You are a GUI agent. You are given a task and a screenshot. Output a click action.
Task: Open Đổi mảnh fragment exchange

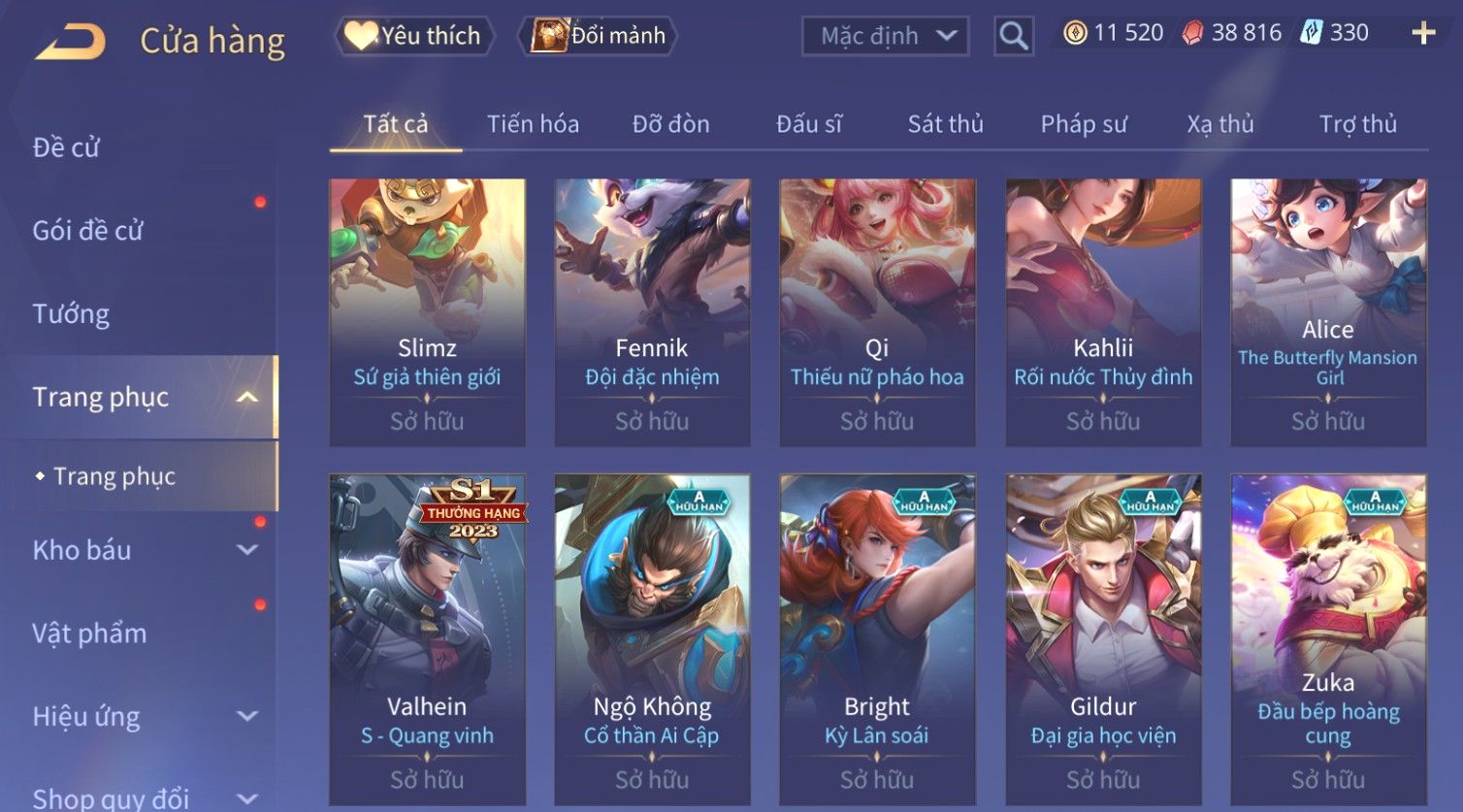click(x=598, y=36)
